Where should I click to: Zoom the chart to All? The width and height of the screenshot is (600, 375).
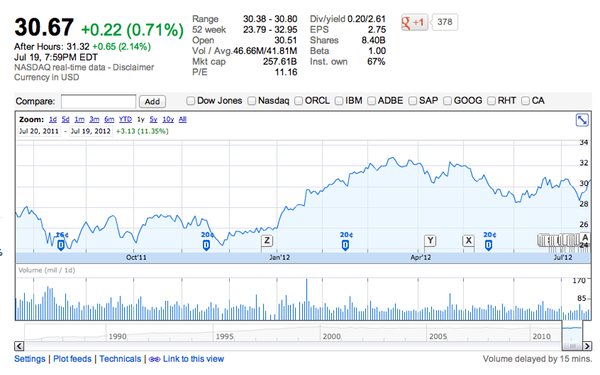[183, 119]
